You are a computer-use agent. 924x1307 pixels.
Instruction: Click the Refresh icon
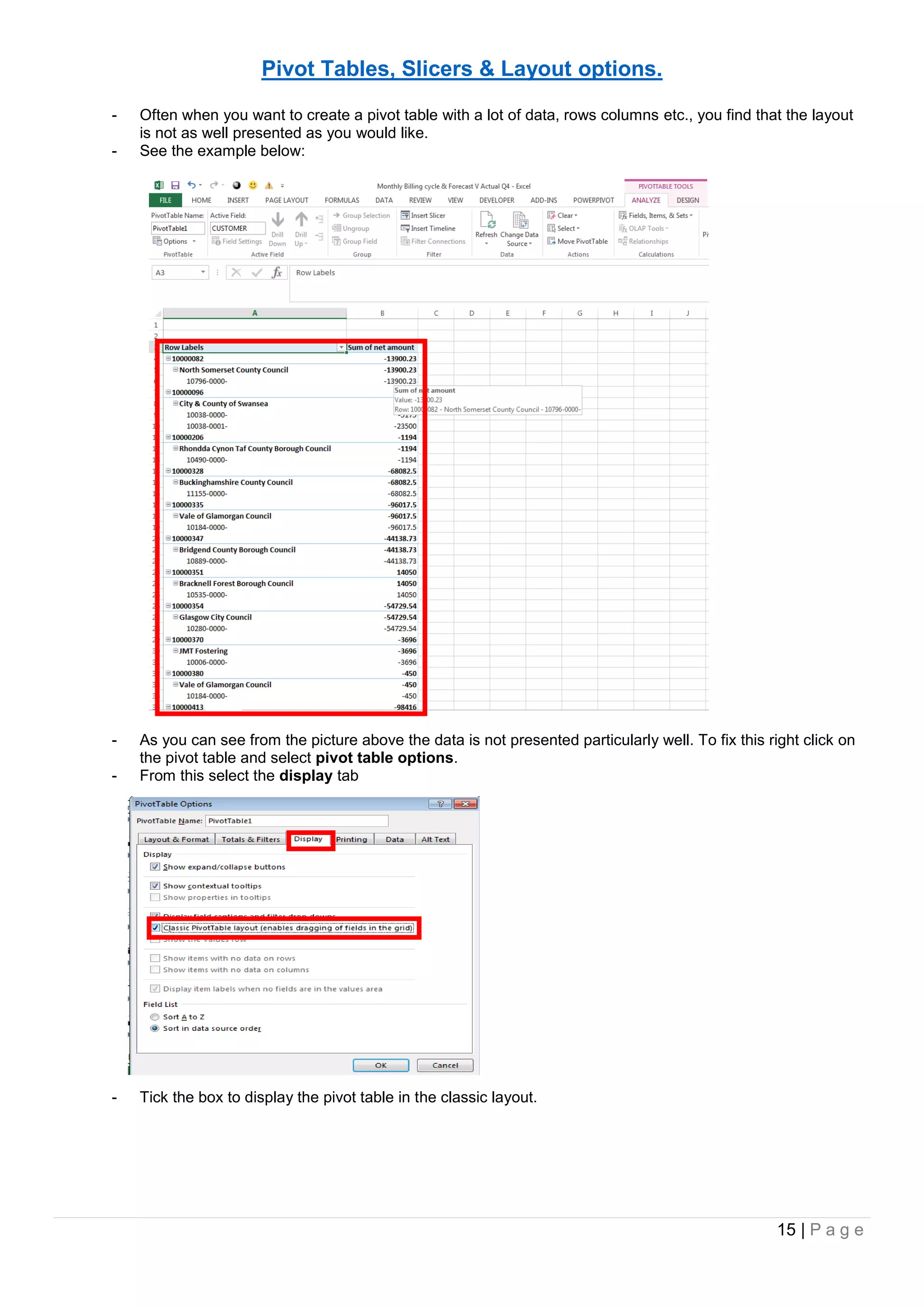(487, 220)
